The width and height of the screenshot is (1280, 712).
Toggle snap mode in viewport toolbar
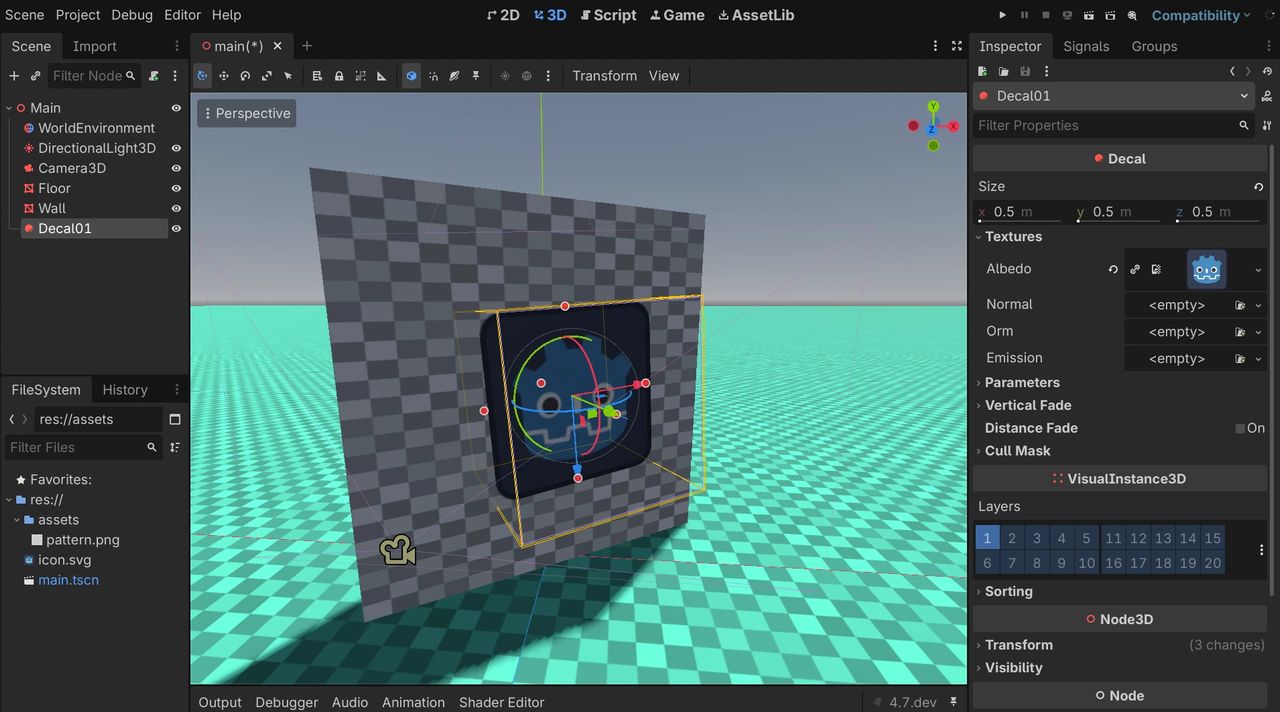pos(433,76)
